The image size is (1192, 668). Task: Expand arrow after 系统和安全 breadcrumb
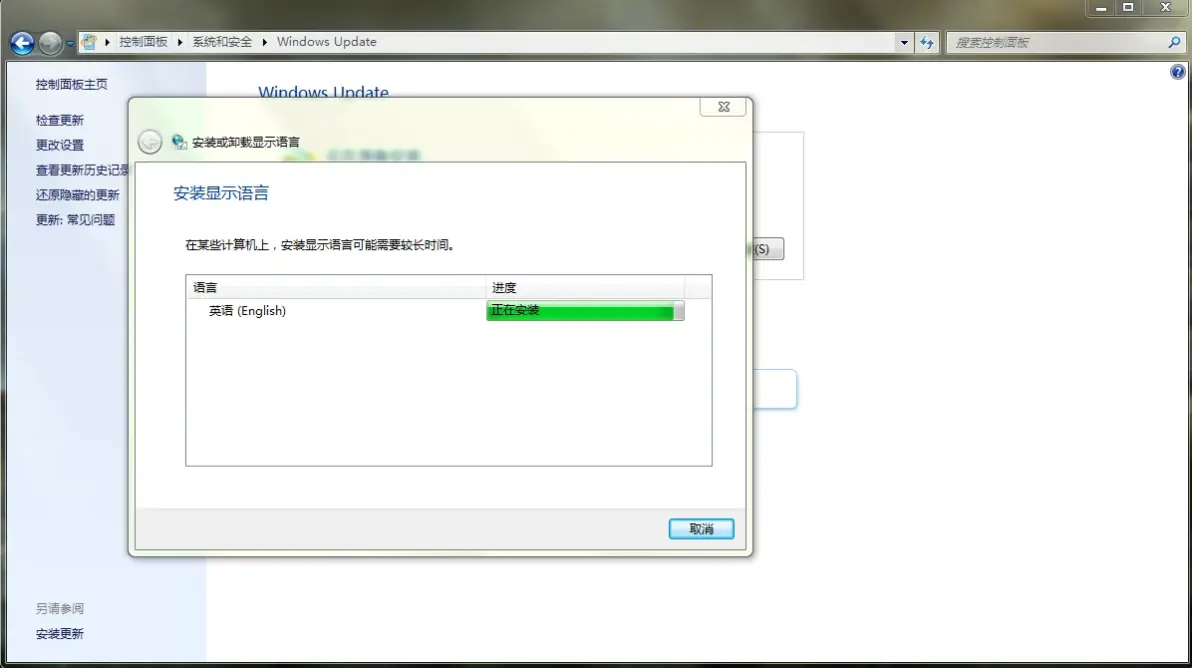click(x=265, y=42)
